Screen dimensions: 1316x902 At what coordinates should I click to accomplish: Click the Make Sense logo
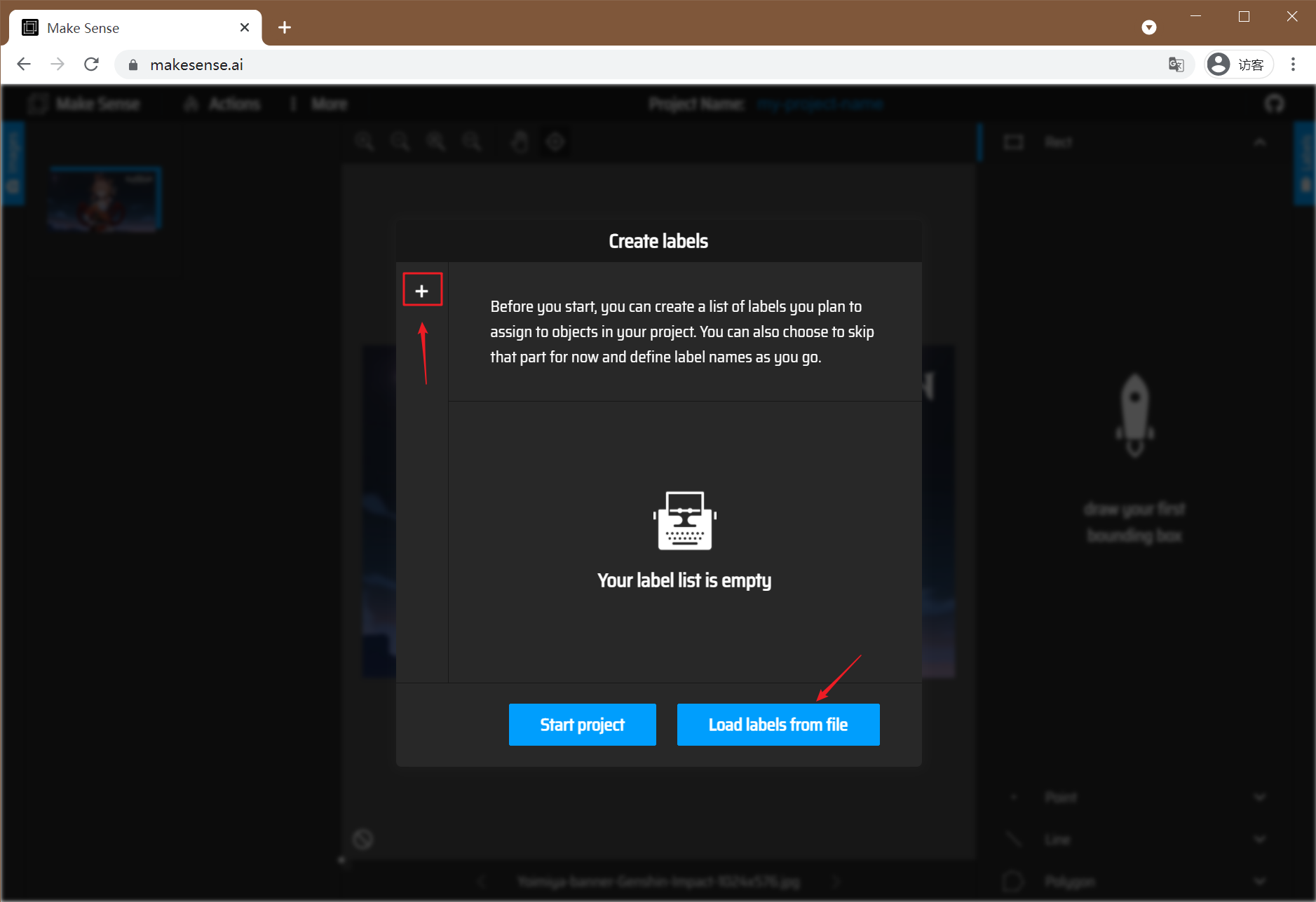click(x=85, y=104)
